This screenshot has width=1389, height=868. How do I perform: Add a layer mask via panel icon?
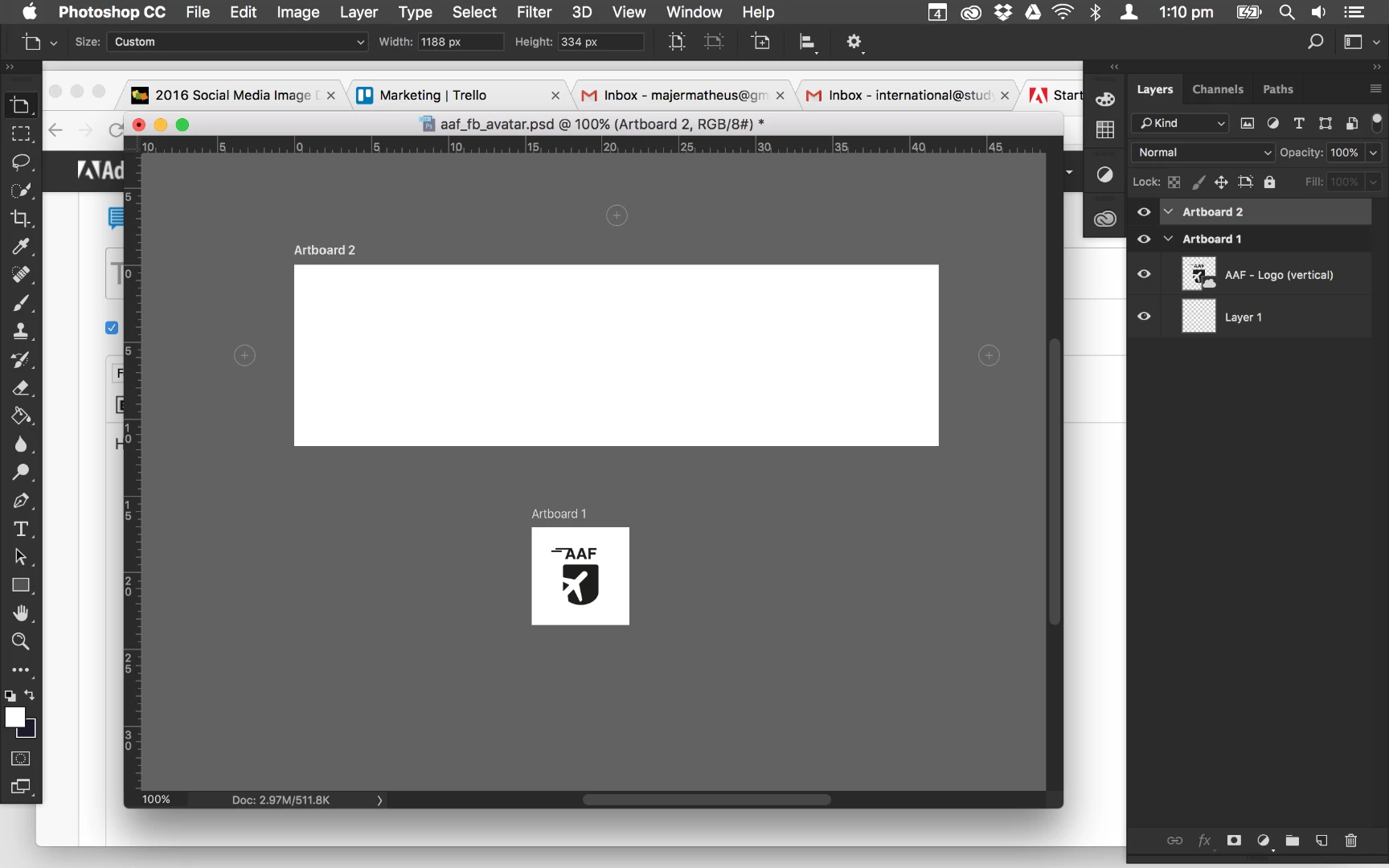pos(1234,841)
